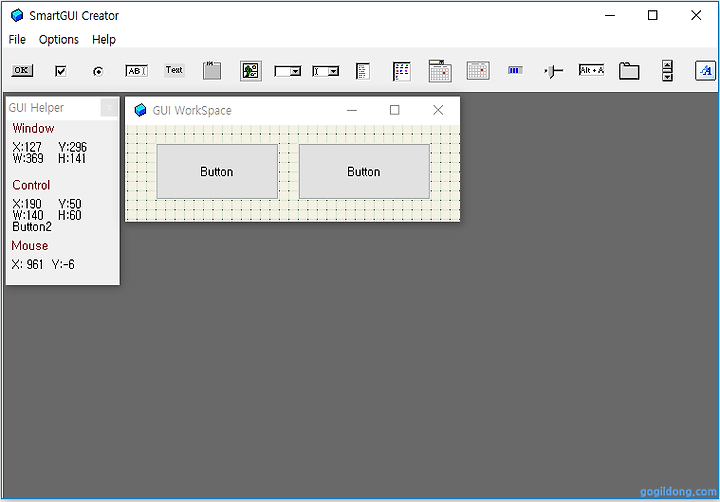Click the control X:190 value
Viewport: 720px width, 502px height.
click(27, 204)
